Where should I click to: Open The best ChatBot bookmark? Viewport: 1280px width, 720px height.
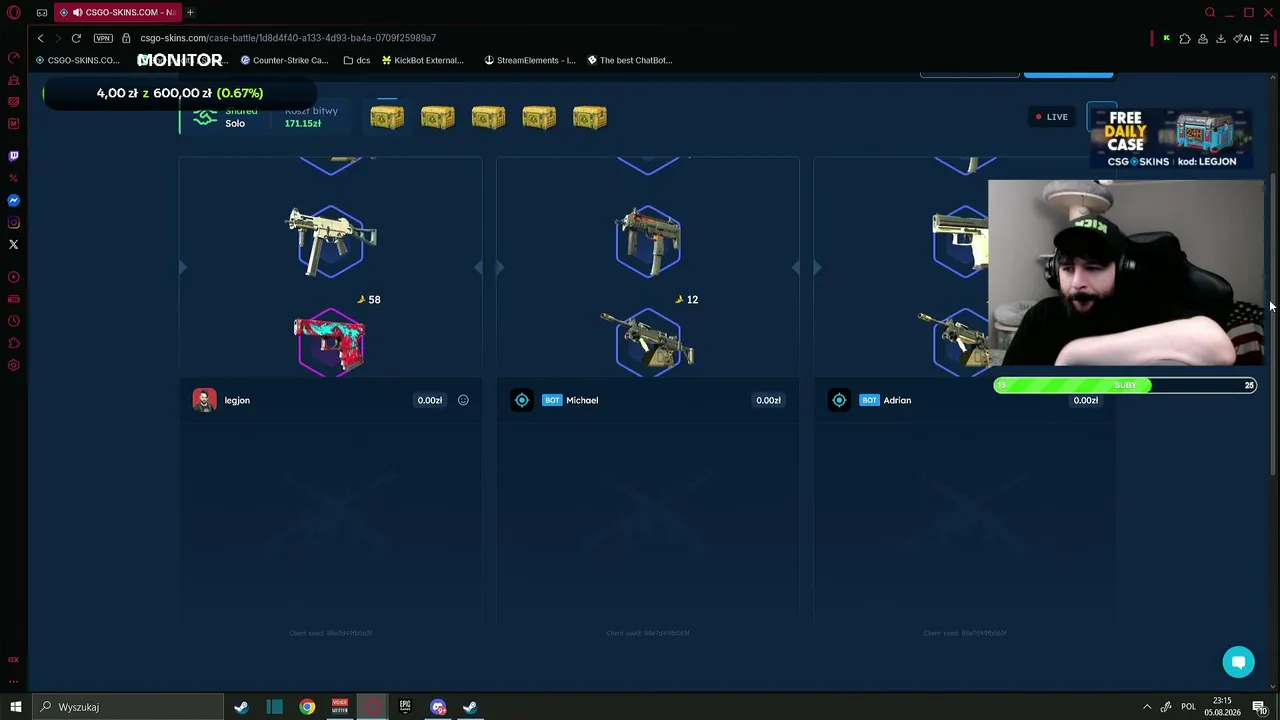pyautogui.click(x=630, y=60)
